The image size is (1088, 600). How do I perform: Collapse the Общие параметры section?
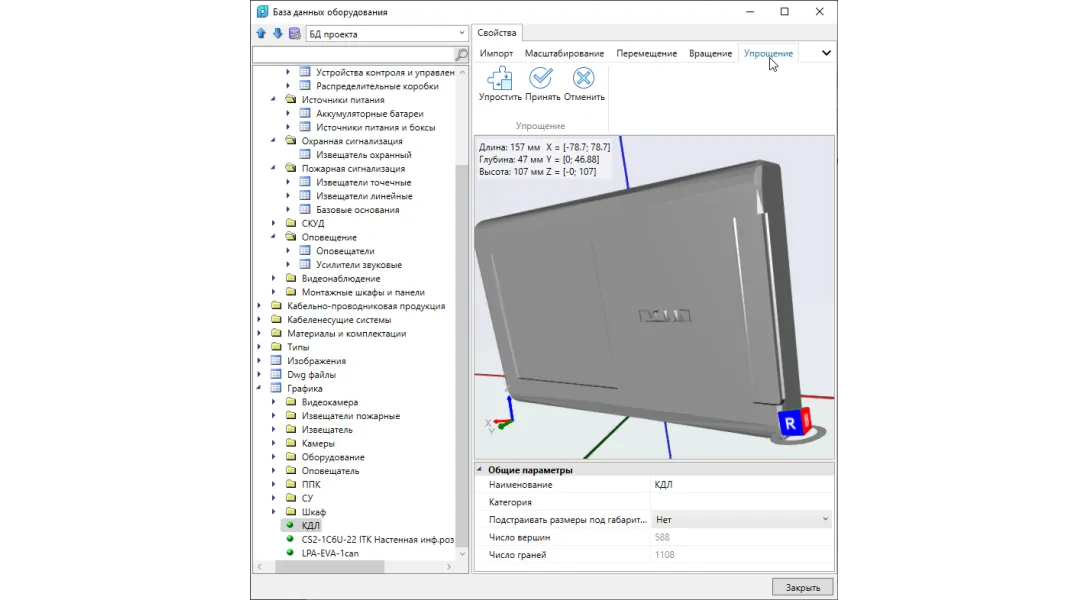coord(480,469)
